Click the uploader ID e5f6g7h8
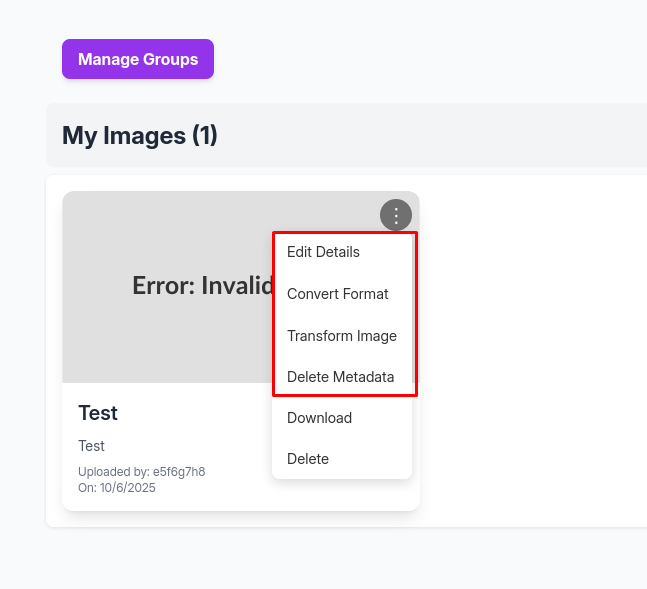Viewport: 647px width, 589px height. point(179,472)
